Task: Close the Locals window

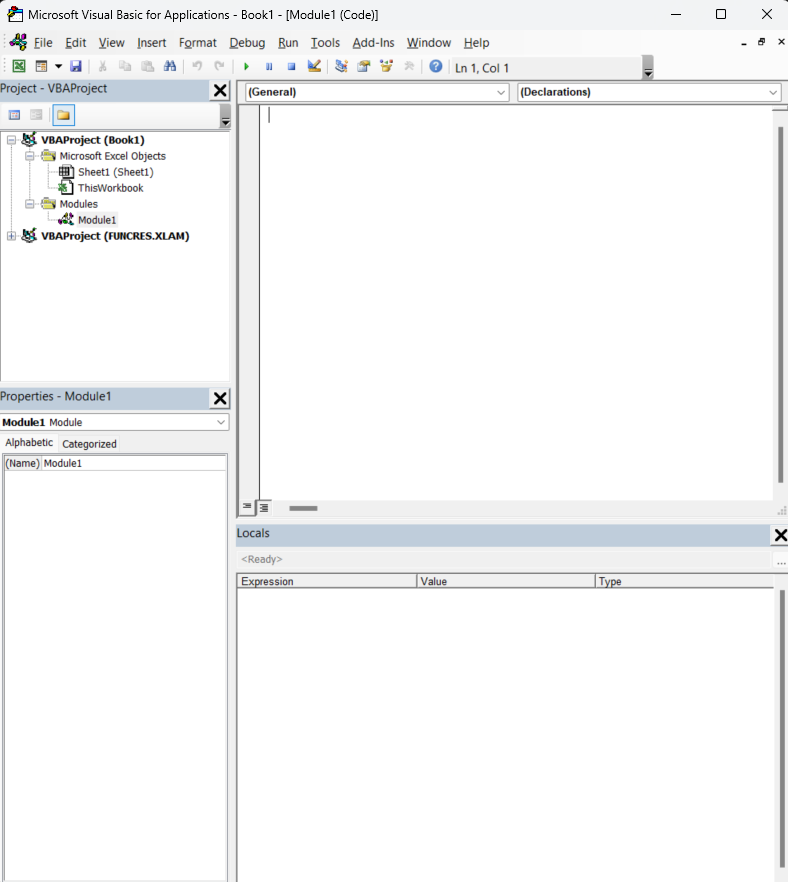Action: [x=780, y=535]
